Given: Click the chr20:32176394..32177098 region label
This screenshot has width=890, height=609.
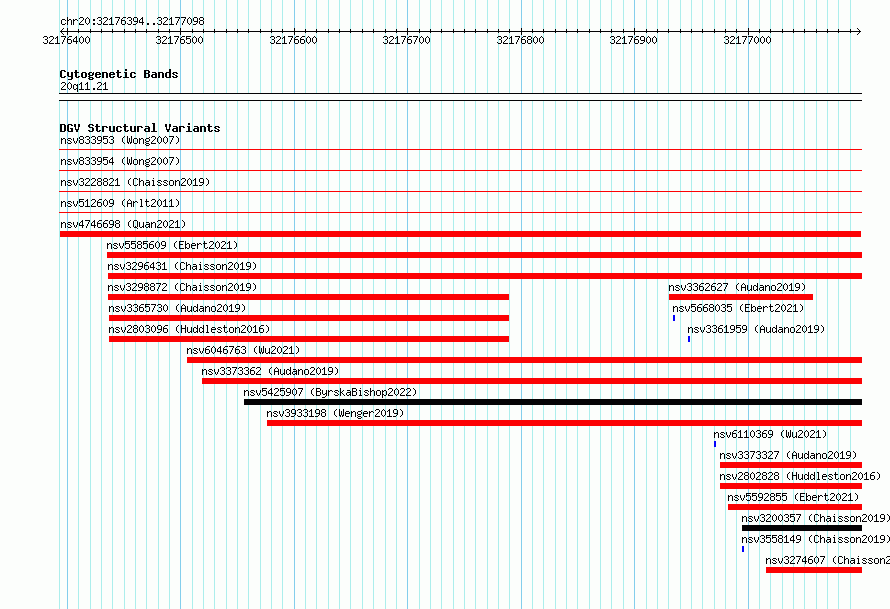Looking at the screenshot, I should 132,21.
